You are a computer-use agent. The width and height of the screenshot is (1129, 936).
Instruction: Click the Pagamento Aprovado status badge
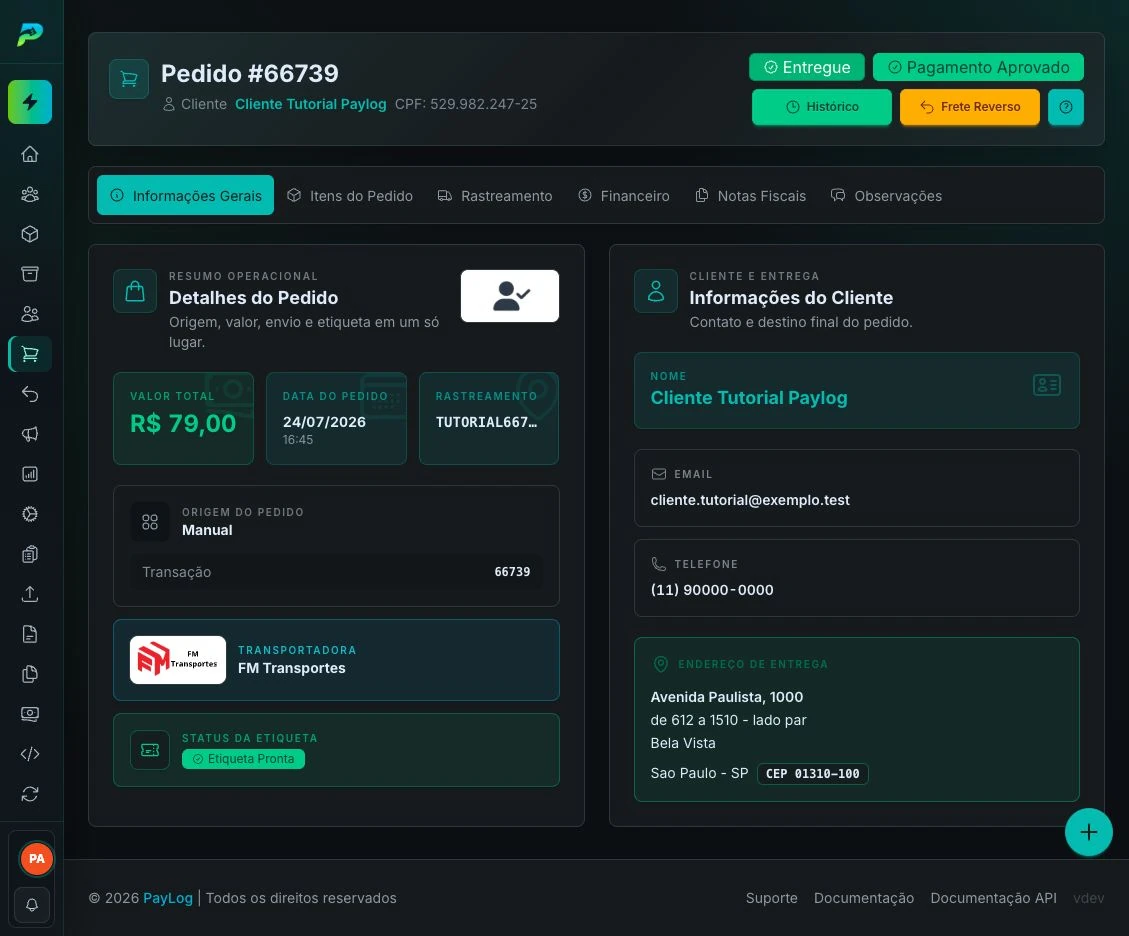point(979,67)
